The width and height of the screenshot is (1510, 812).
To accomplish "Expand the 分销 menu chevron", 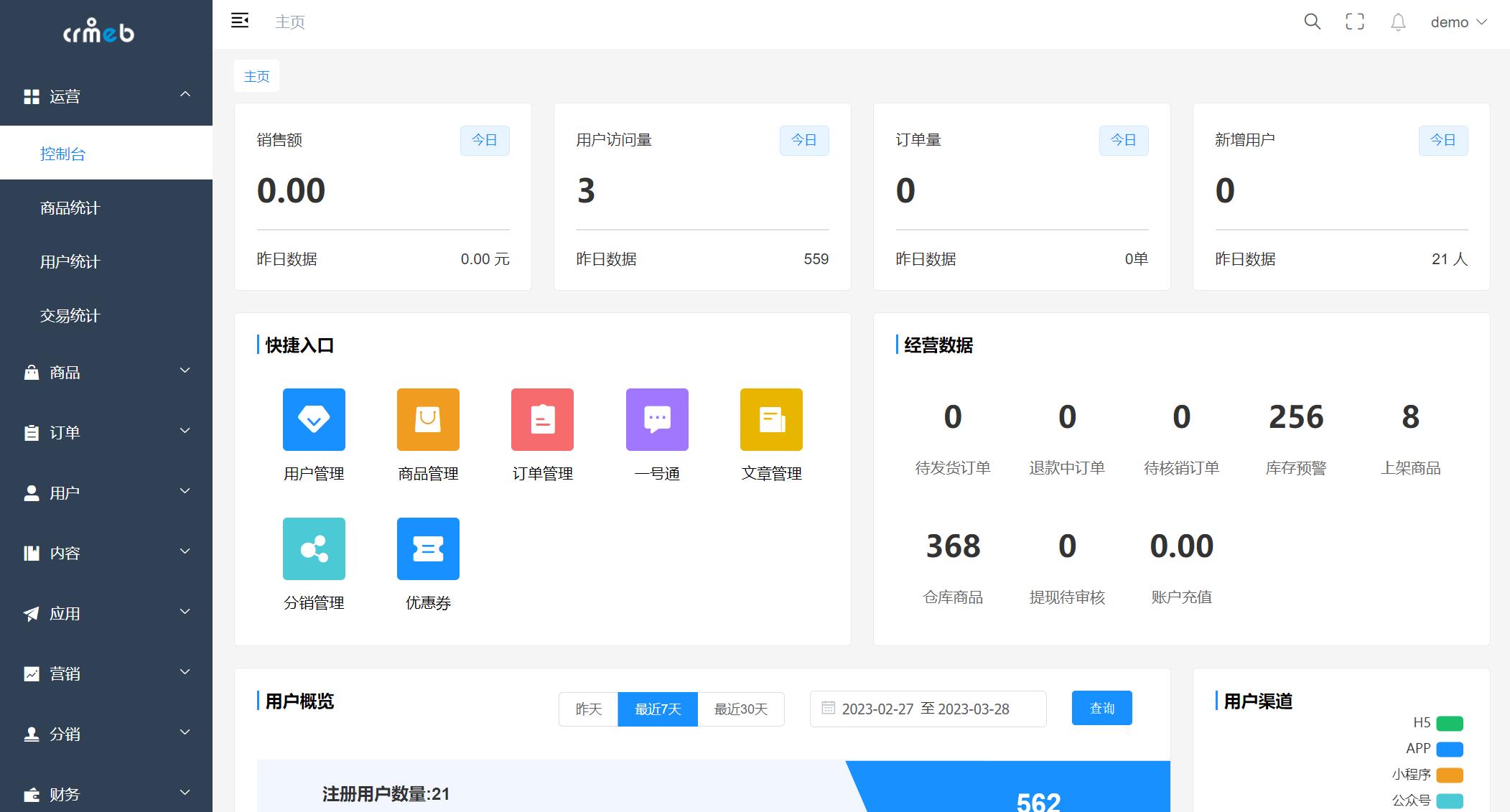I will (185, 732).
